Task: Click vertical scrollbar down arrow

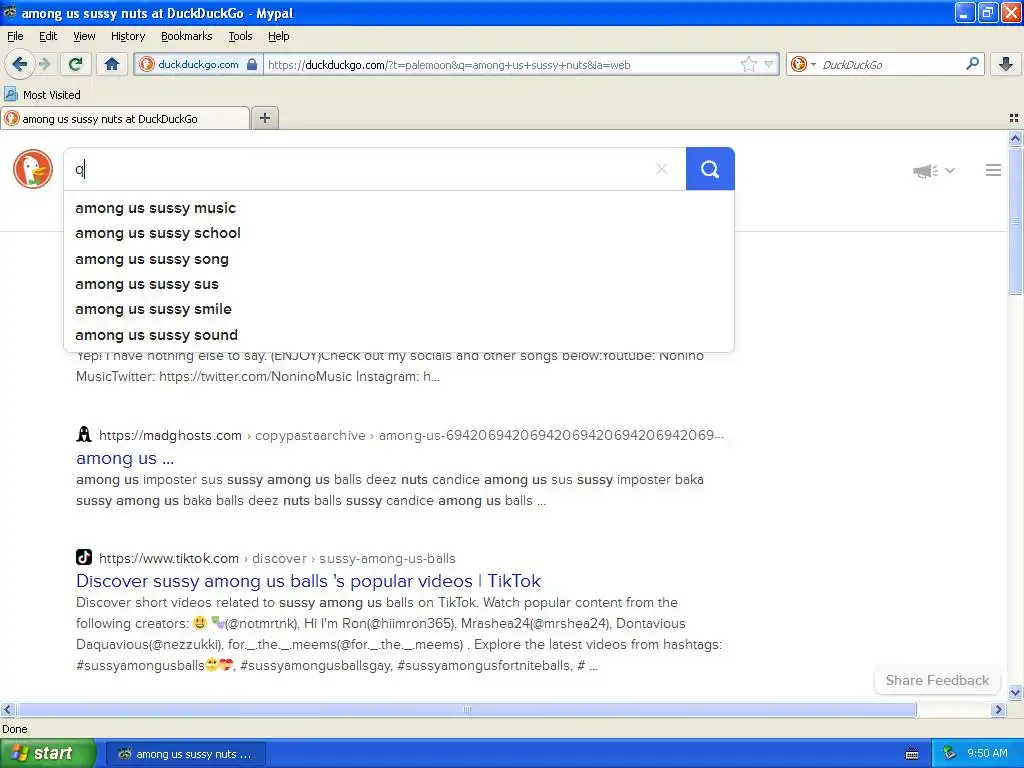Action: click(x=1015, y=693)
